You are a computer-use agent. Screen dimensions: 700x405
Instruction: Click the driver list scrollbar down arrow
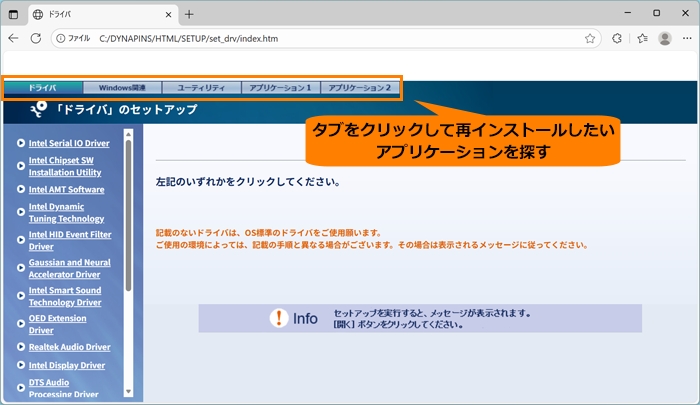[x=129, y=392]
